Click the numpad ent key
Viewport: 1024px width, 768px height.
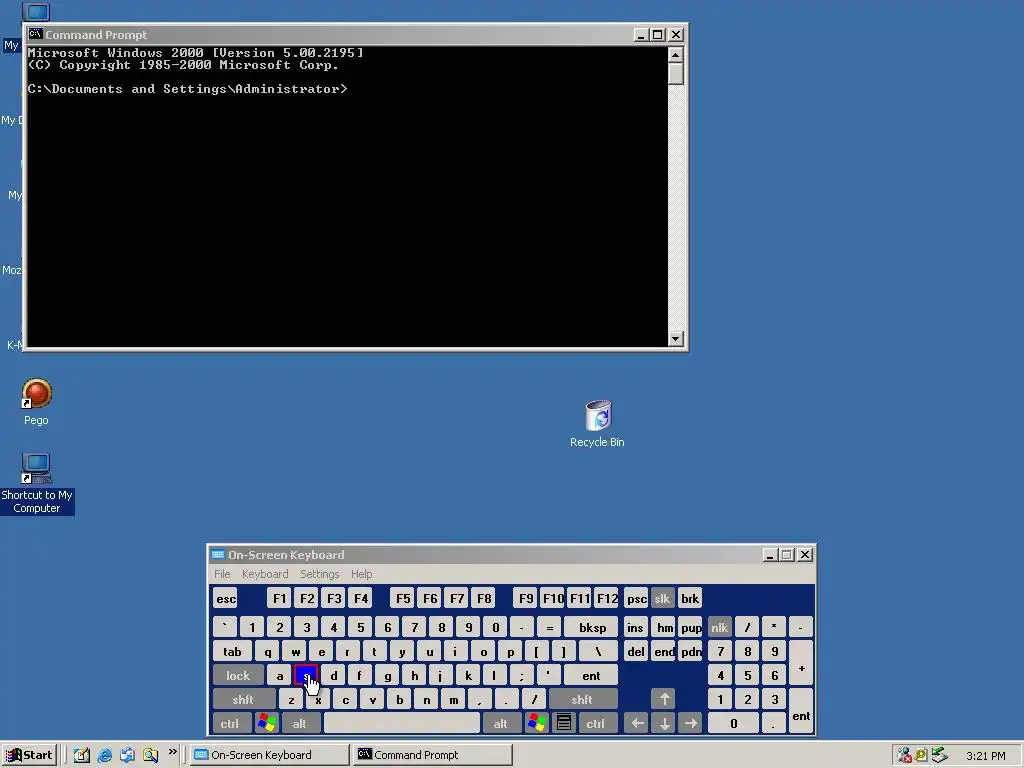point(801,711)
